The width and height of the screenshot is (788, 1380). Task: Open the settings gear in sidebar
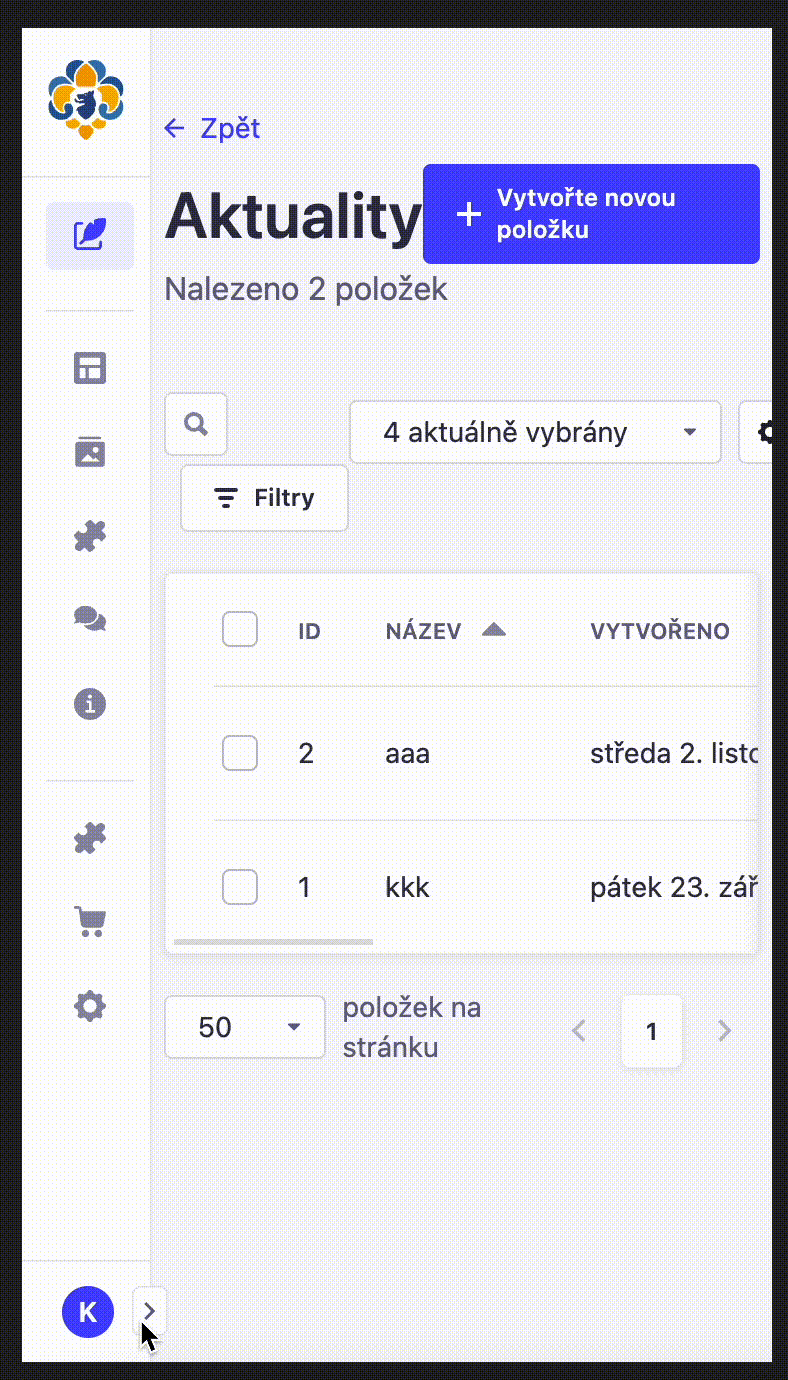pyautogui.click(x=90, y=1006)
